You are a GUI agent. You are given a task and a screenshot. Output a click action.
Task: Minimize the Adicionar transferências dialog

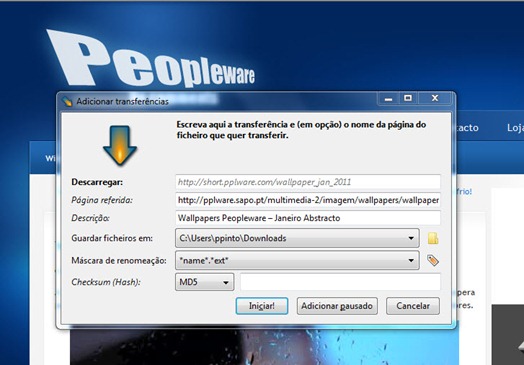click(x=388, y=99)
